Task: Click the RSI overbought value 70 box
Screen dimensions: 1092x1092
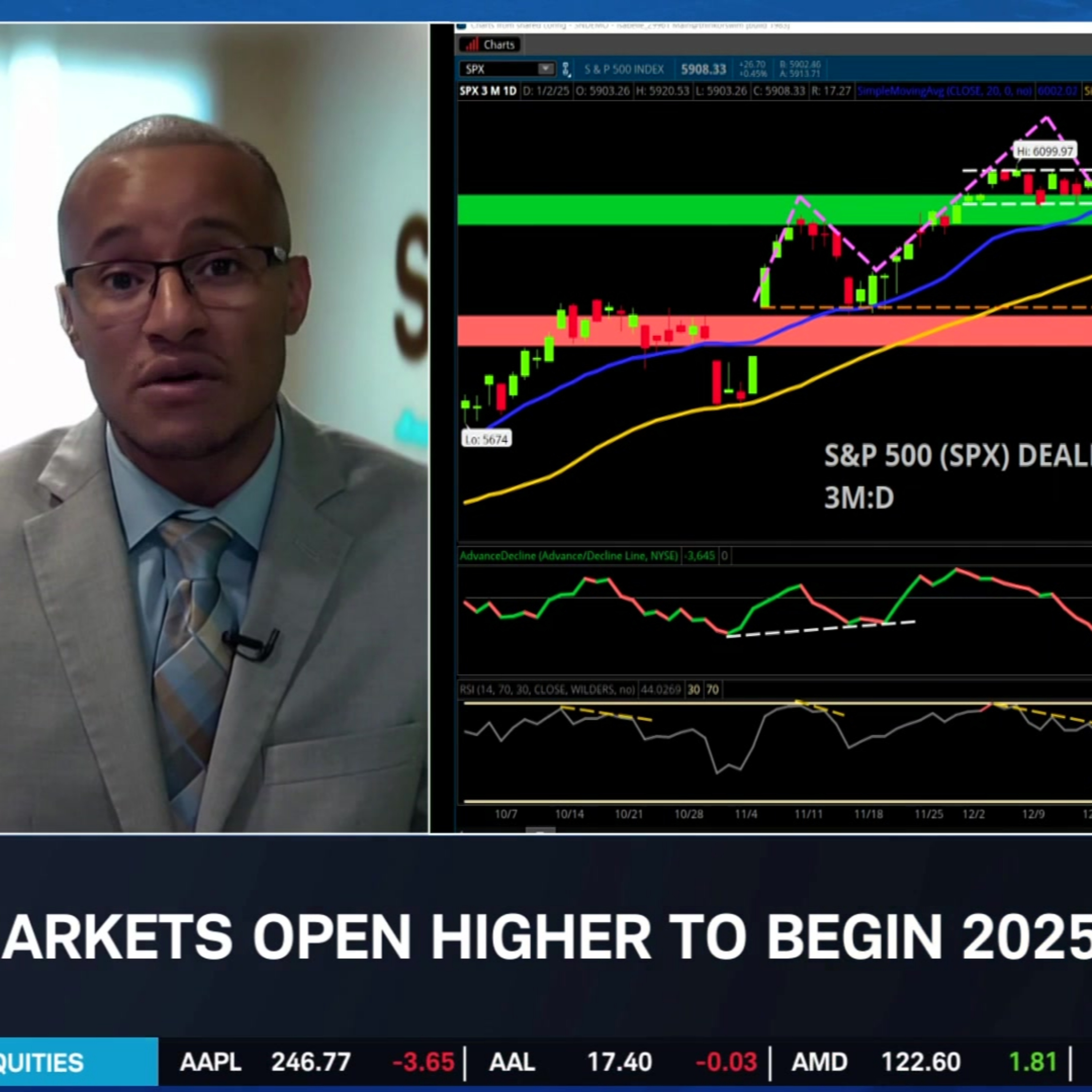Action: 713,689
